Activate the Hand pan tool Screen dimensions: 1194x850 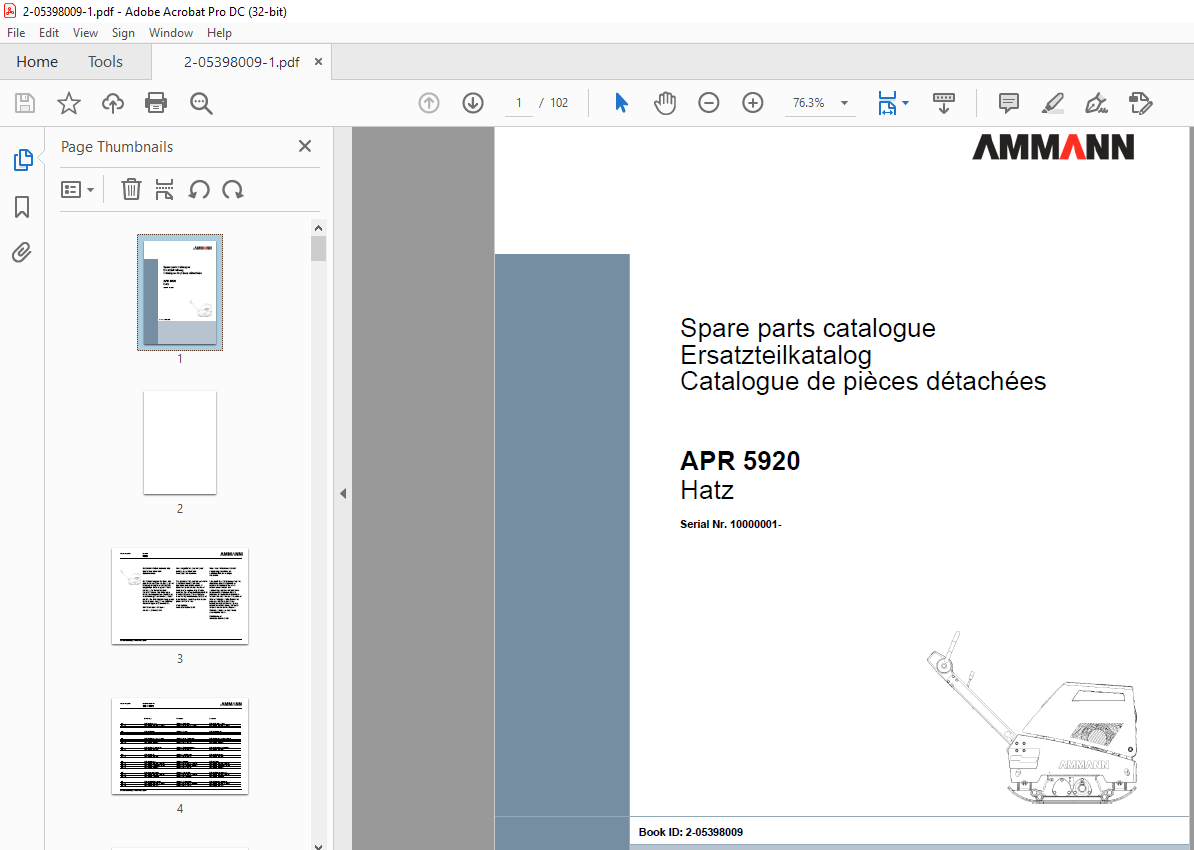click(x=665, y=103)
